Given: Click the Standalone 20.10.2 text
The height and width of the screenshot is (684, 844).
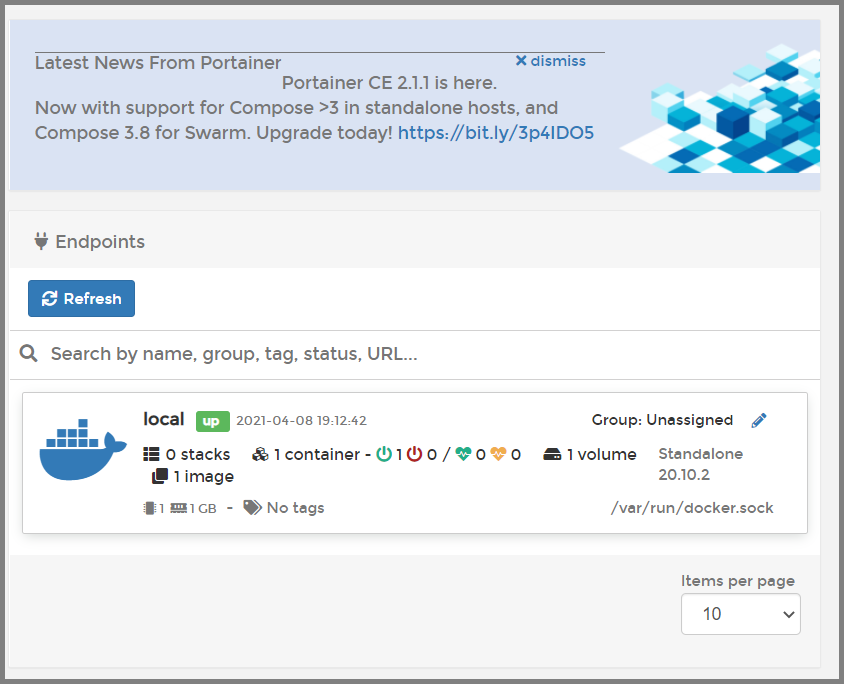Looking at the screenshot, I should [701, 464].
